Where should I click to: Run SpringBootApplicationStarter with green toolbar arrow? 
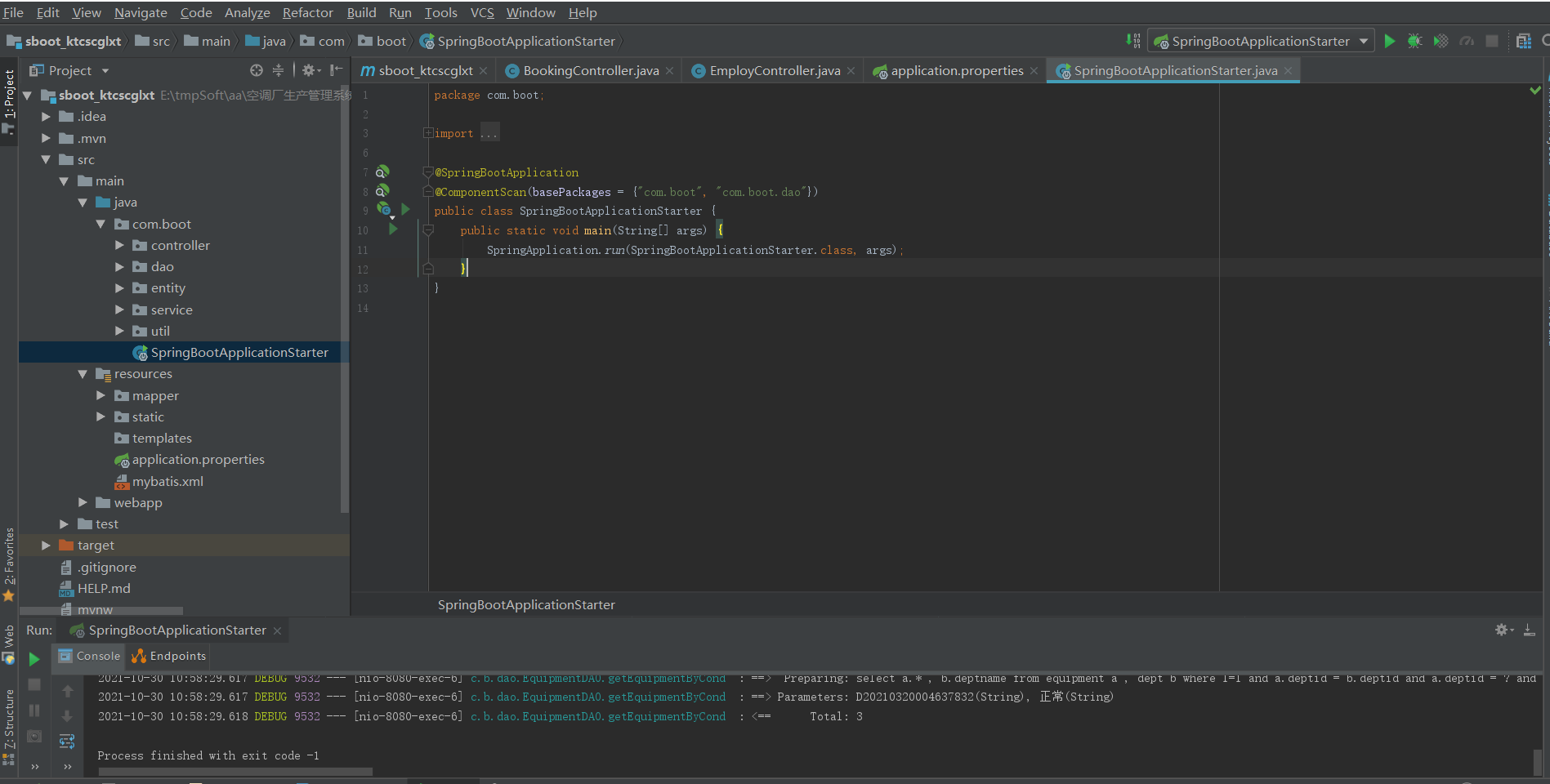coord(1390,41)
